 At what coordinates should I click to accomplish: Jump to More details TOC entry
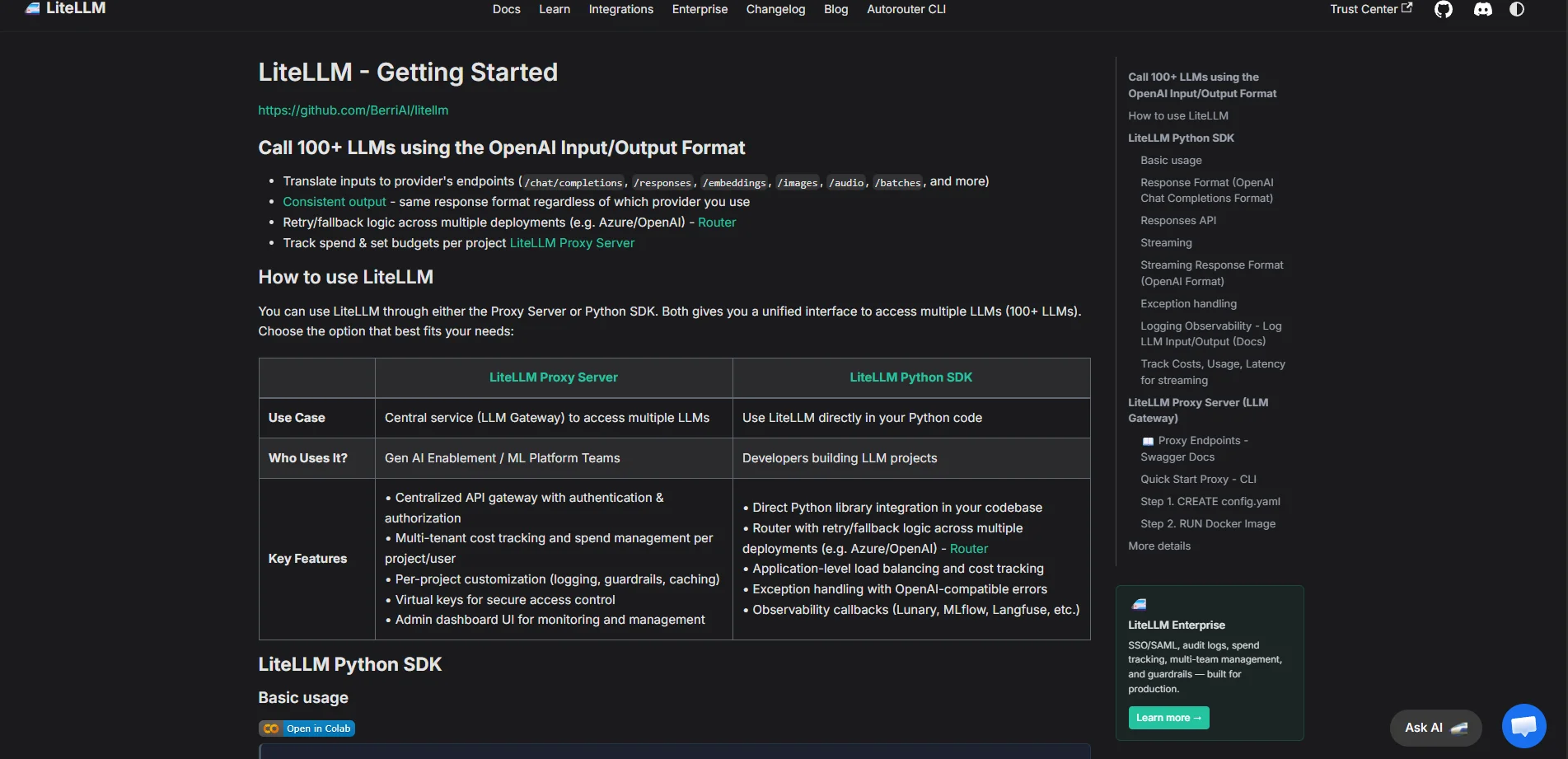coord(1159,546)
